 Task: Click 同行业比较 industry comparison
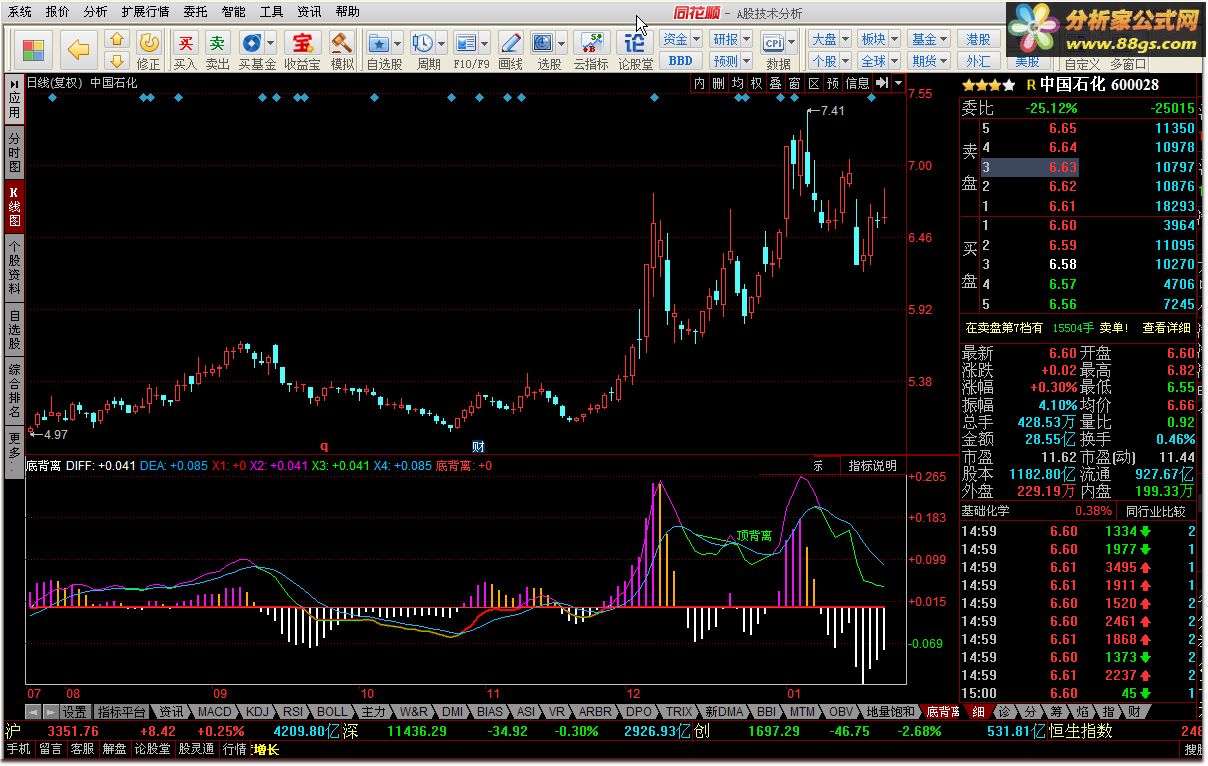coord(1155,511)
